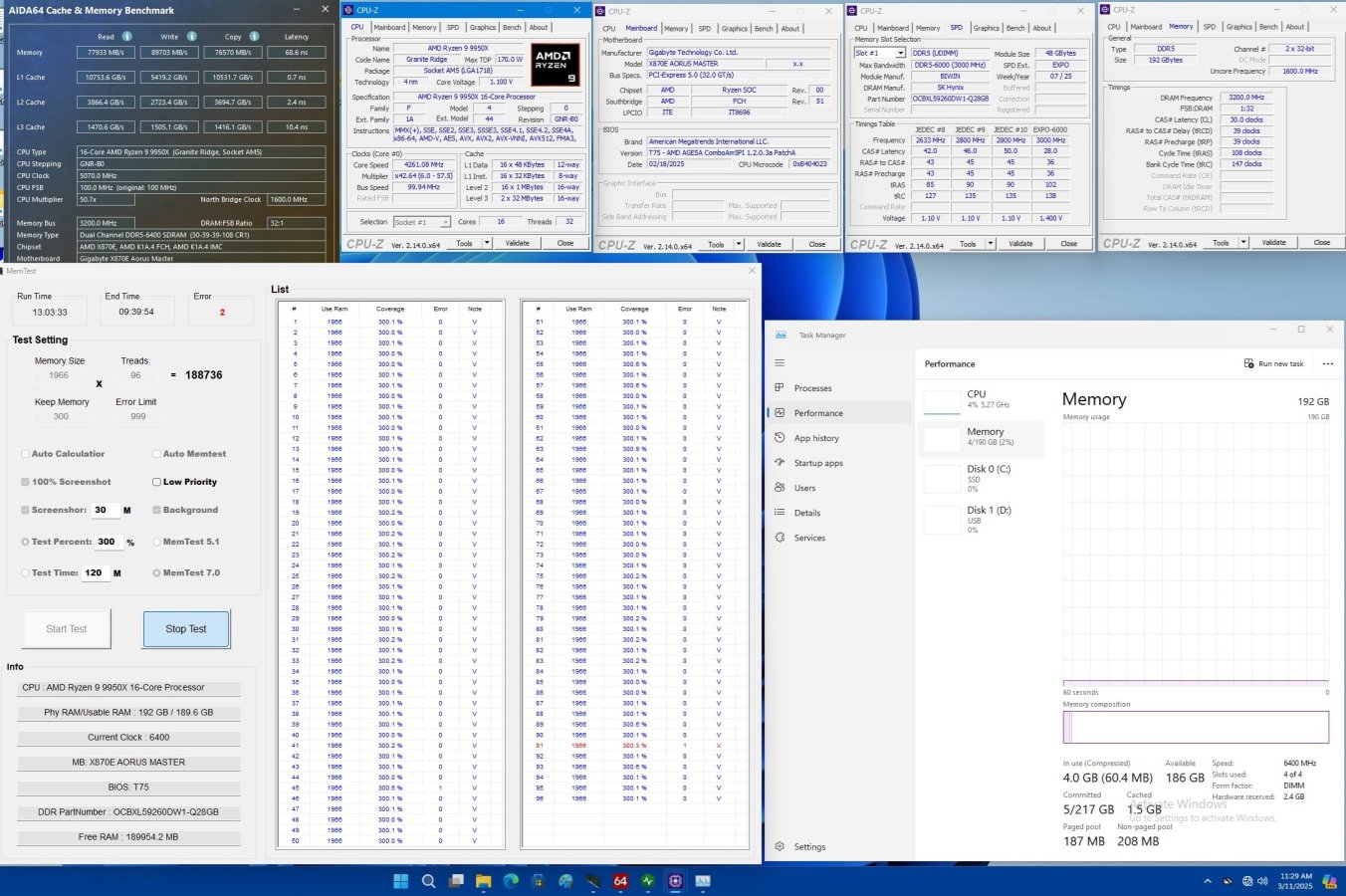Open taskbar Search
Viewport: 1346px width, 896px height.
click(x=428, y=881)
